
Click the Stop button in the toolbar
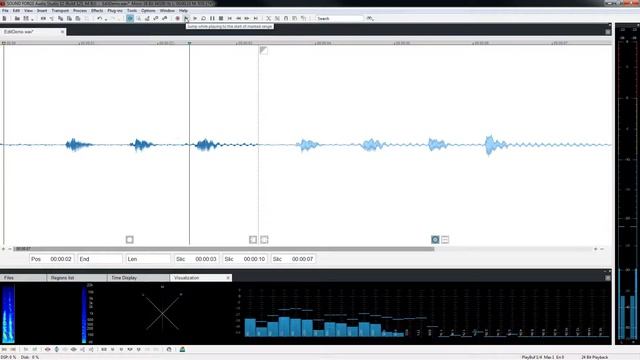pos(221,18)
